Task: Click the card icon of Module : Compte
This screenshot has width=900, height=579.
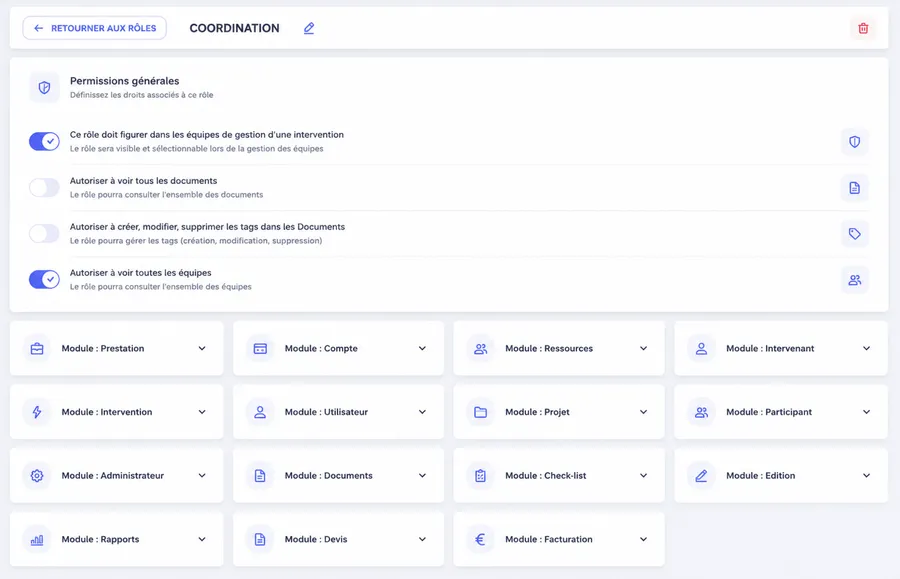Action: click(x=260, y=348)
